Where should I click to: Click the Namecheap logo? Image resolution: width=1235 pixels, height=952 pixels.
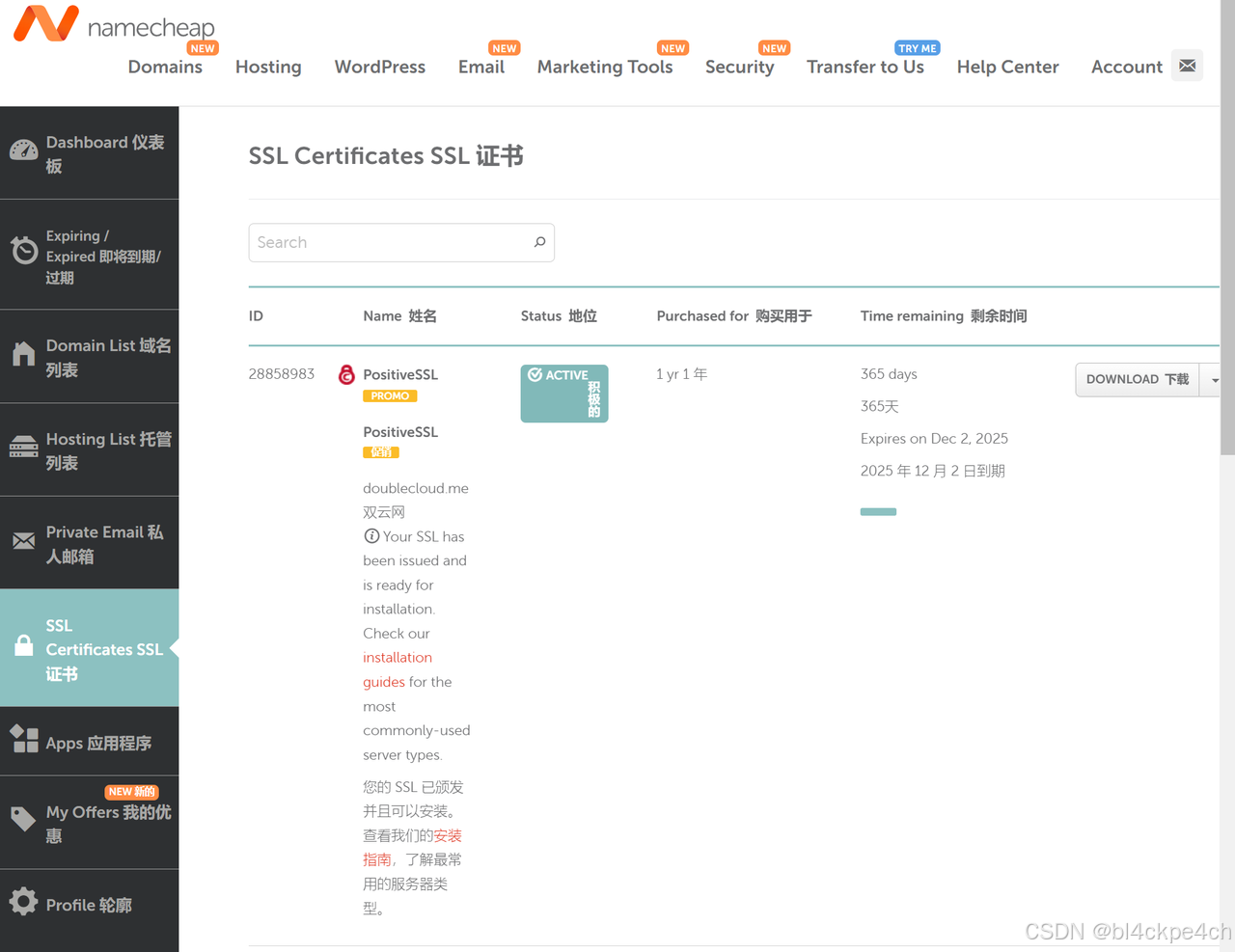(114, 25)
